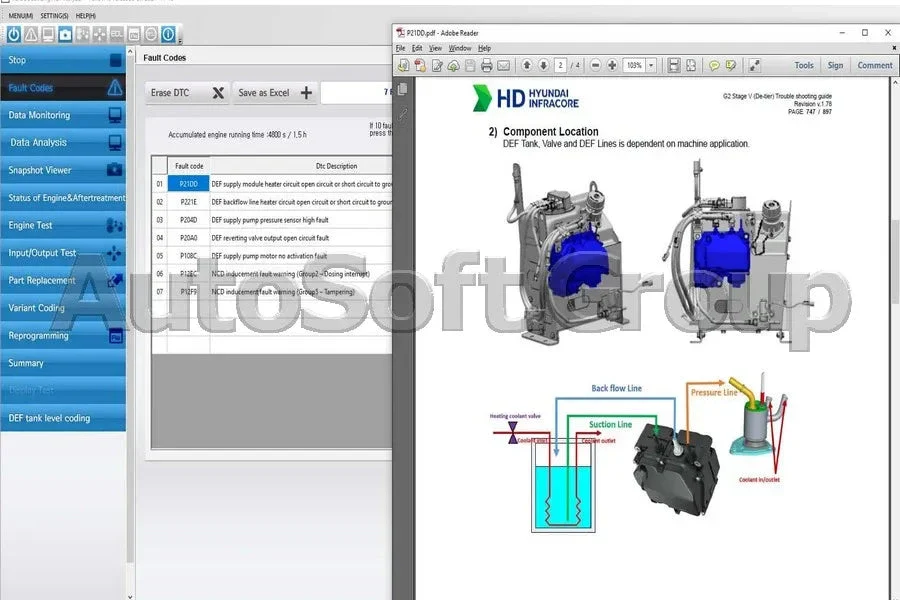This screenshot has width=900, height=600.
Task: Open the Tools pane in Adobe Reader
Action: point(804,65)
